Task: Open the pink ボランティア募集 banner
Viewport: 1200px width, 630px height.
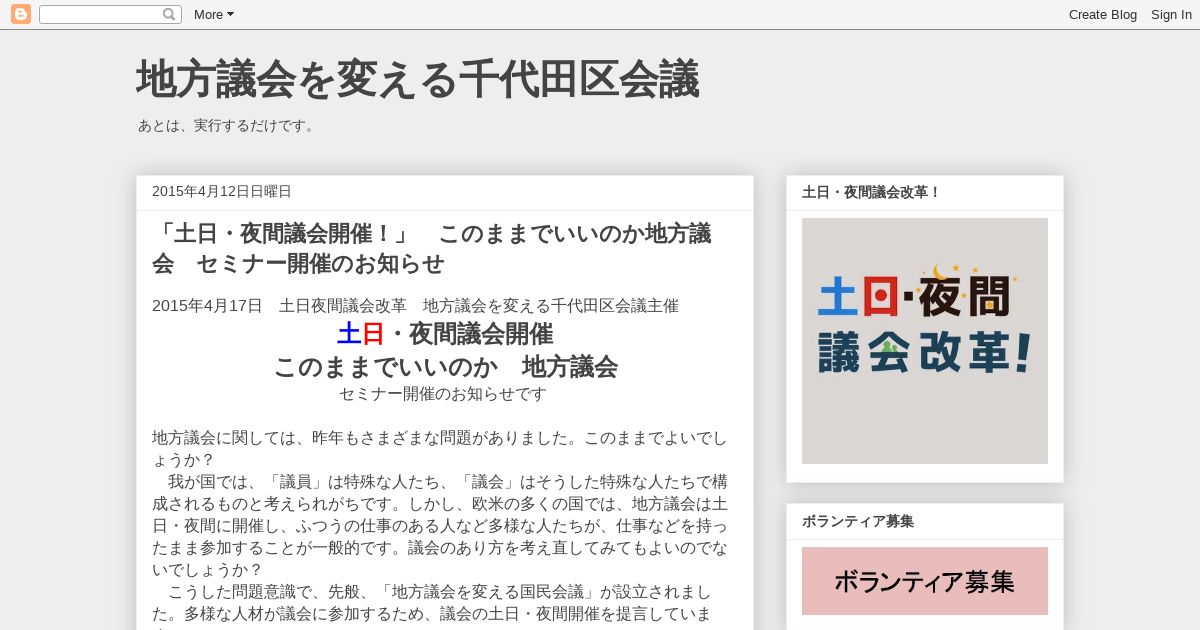Action: [925, 581]
